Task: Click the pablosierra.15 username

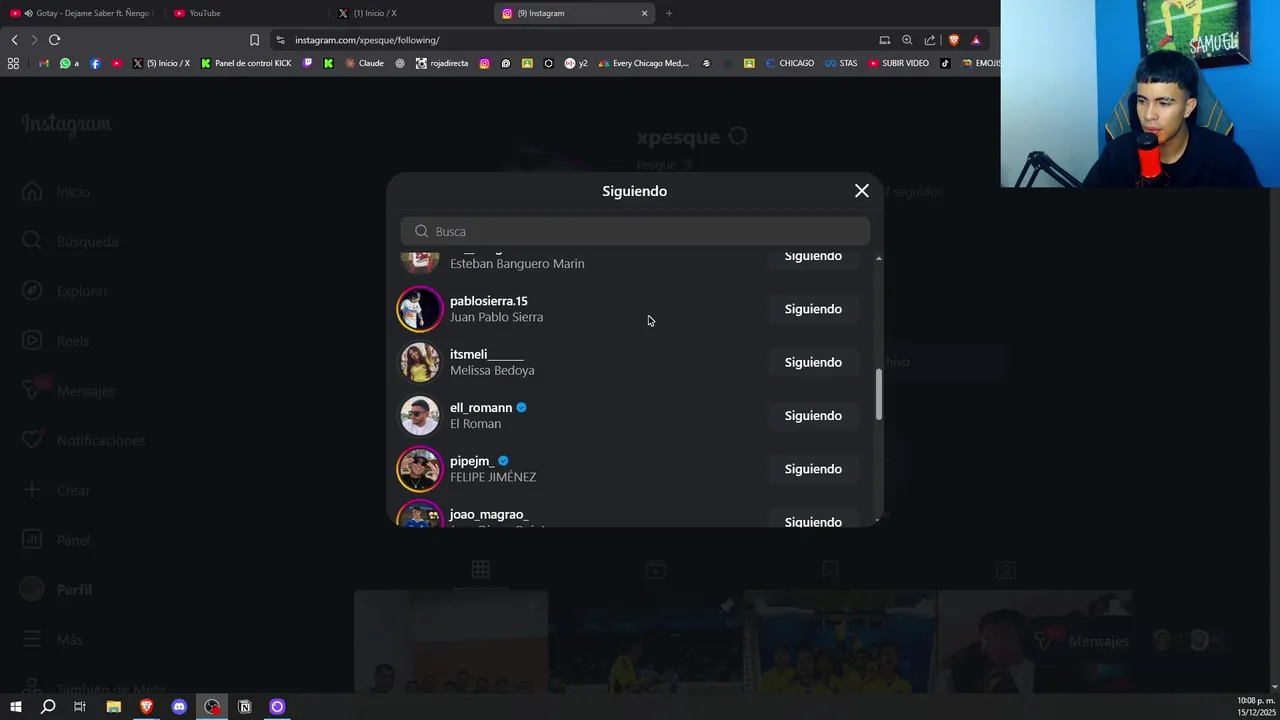Action: [x=489, y=301]
